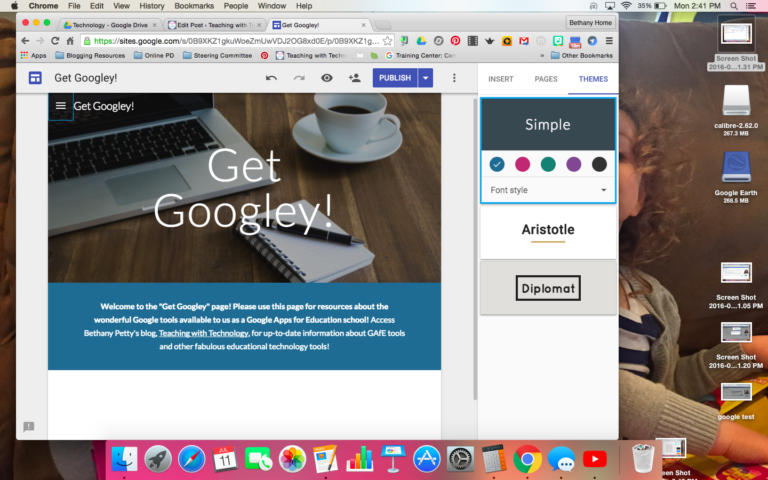Open the Font style dropdown

(548, 190)
